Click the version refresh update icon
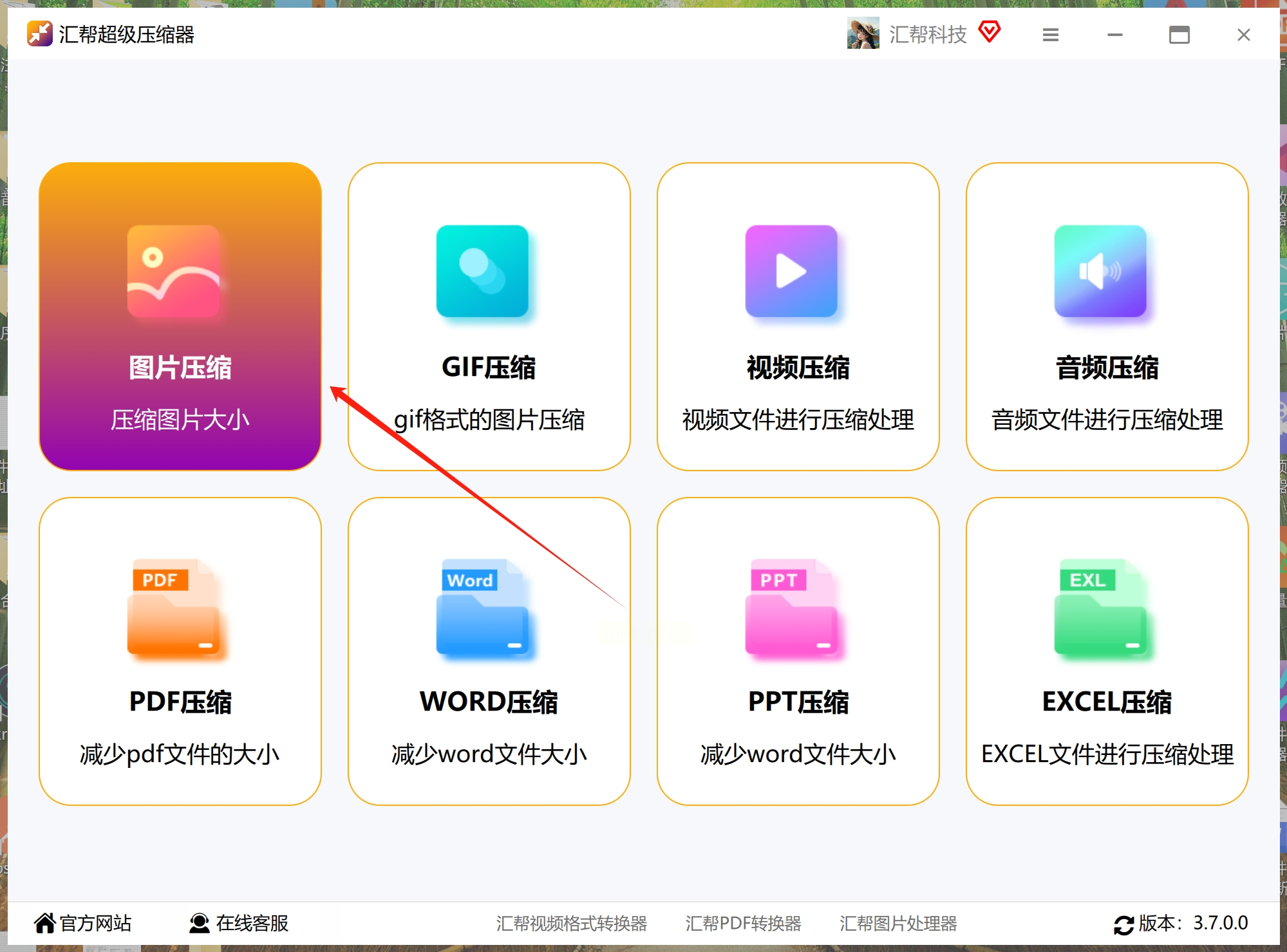The height and width of the screenshot is (952, 1287). (1123, 924)
